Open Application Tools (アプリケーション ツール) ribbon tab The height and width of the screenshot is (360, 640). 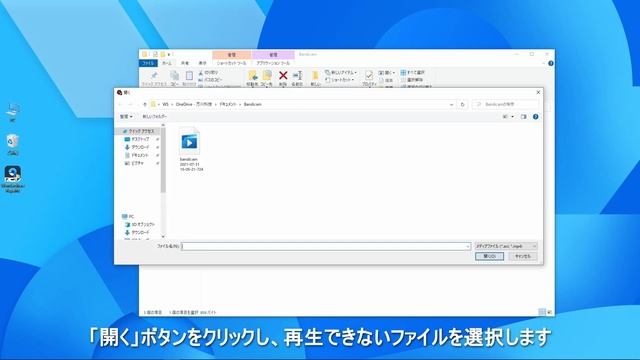273,63
